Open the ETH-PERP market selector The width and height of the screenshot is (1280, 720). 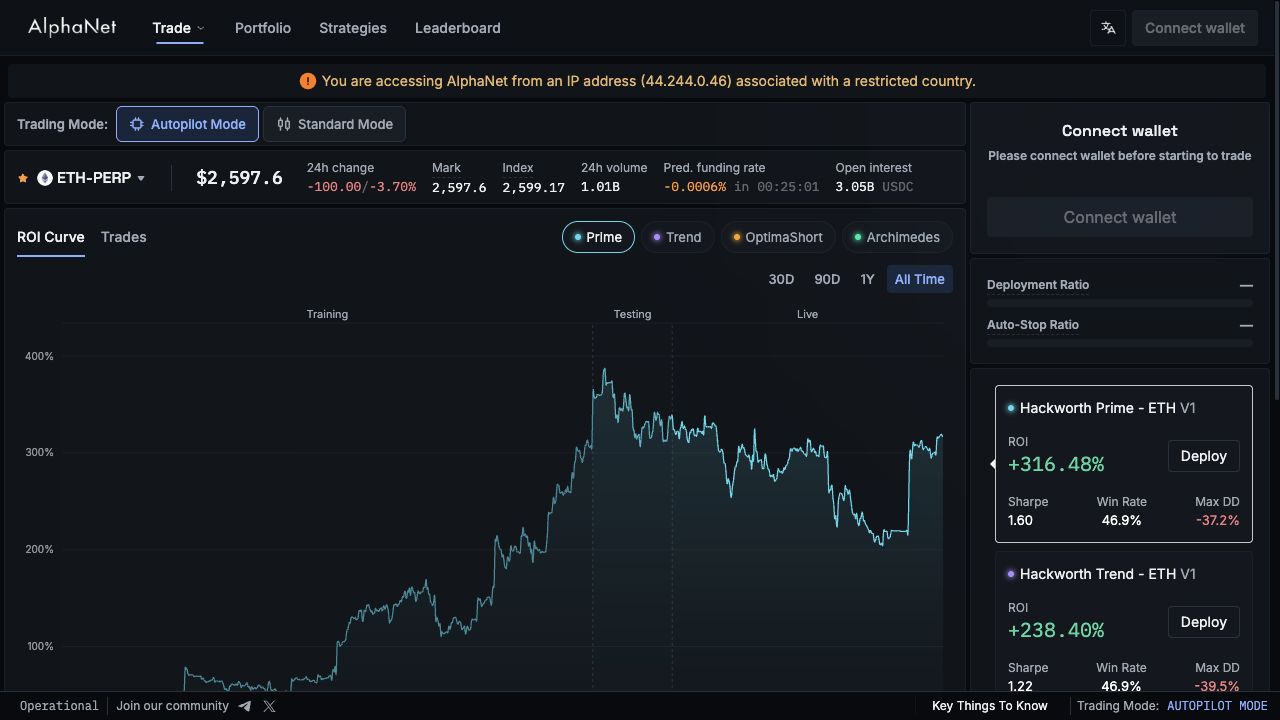point(92,178)
